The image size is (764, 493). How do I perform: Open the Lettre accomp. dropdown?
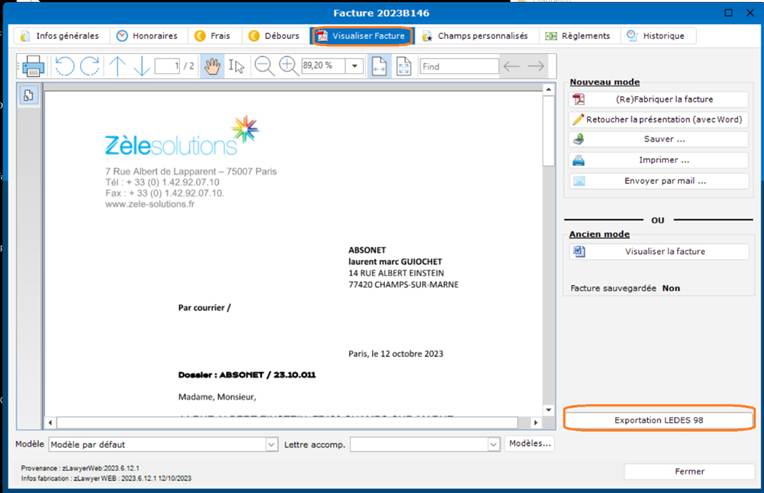point(491,444)
